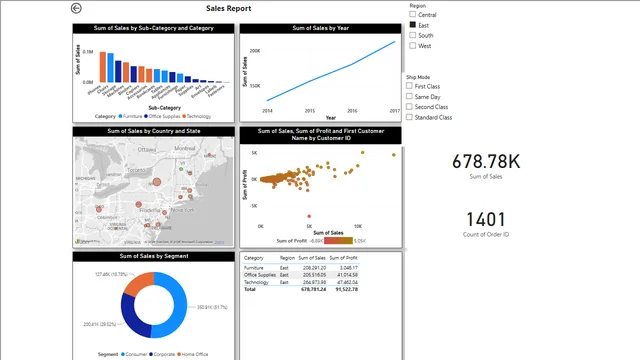Click the Sum of Sales by Segment header
This screenshot has width=640, height=360.
point(153,256)
